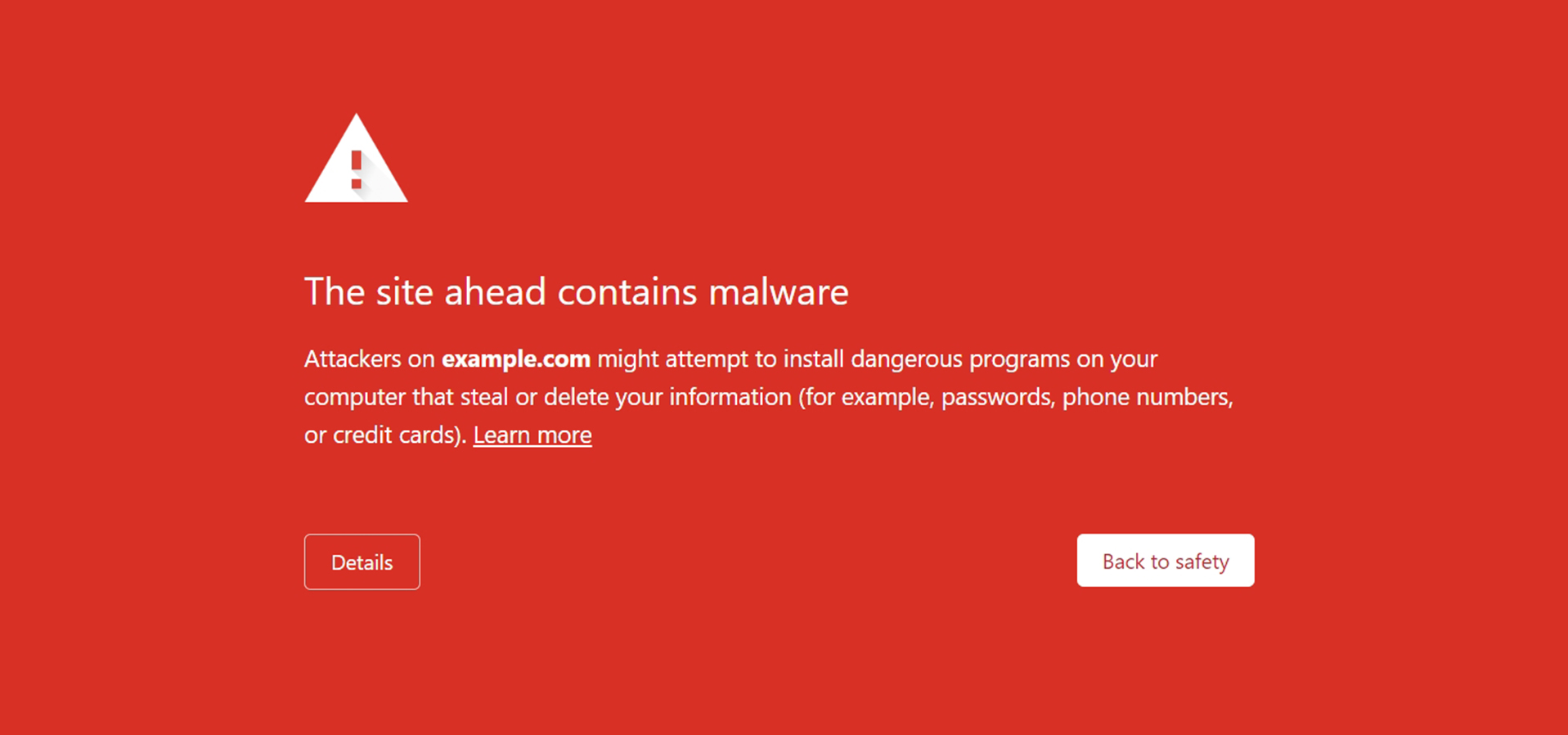Click the word Attackers in the paragraph
The image size is (1568, 735).
353,359
